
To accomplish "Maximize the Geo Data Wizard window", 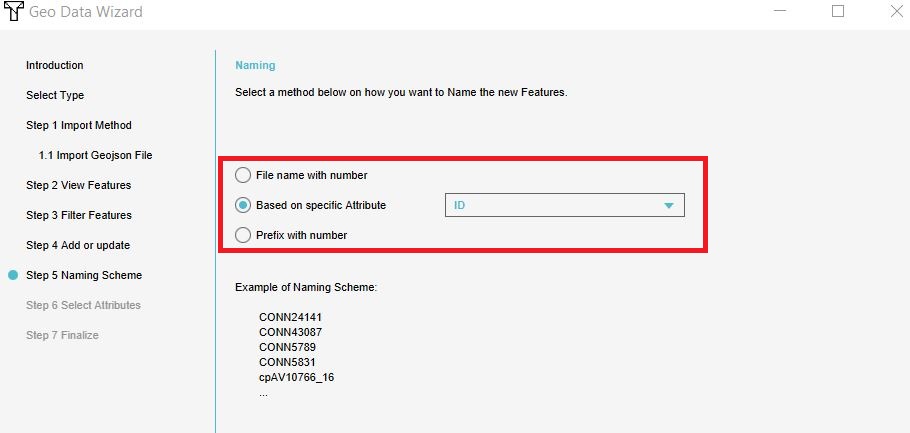I will [x=838, y=12].
